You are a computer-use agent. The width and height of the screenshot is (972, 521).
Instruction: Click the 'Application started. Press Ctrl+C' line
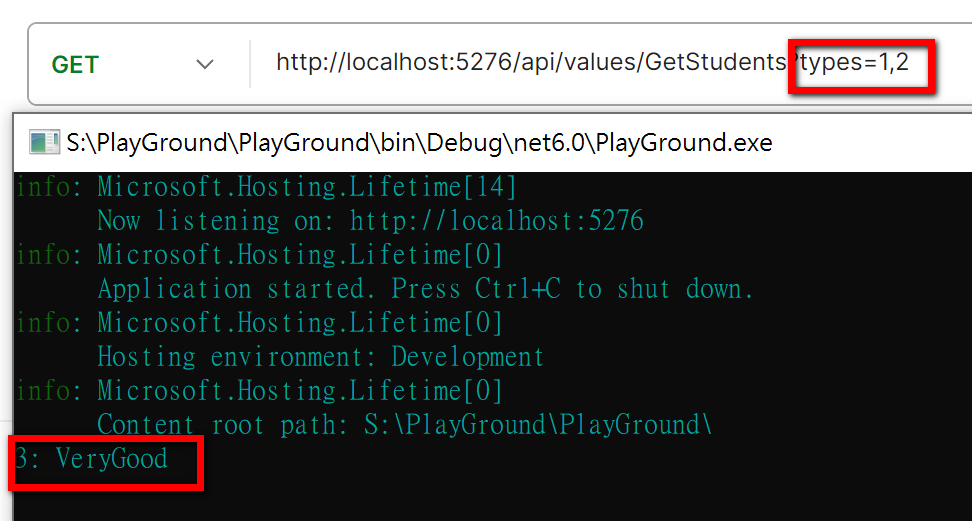tap(425, 289)
